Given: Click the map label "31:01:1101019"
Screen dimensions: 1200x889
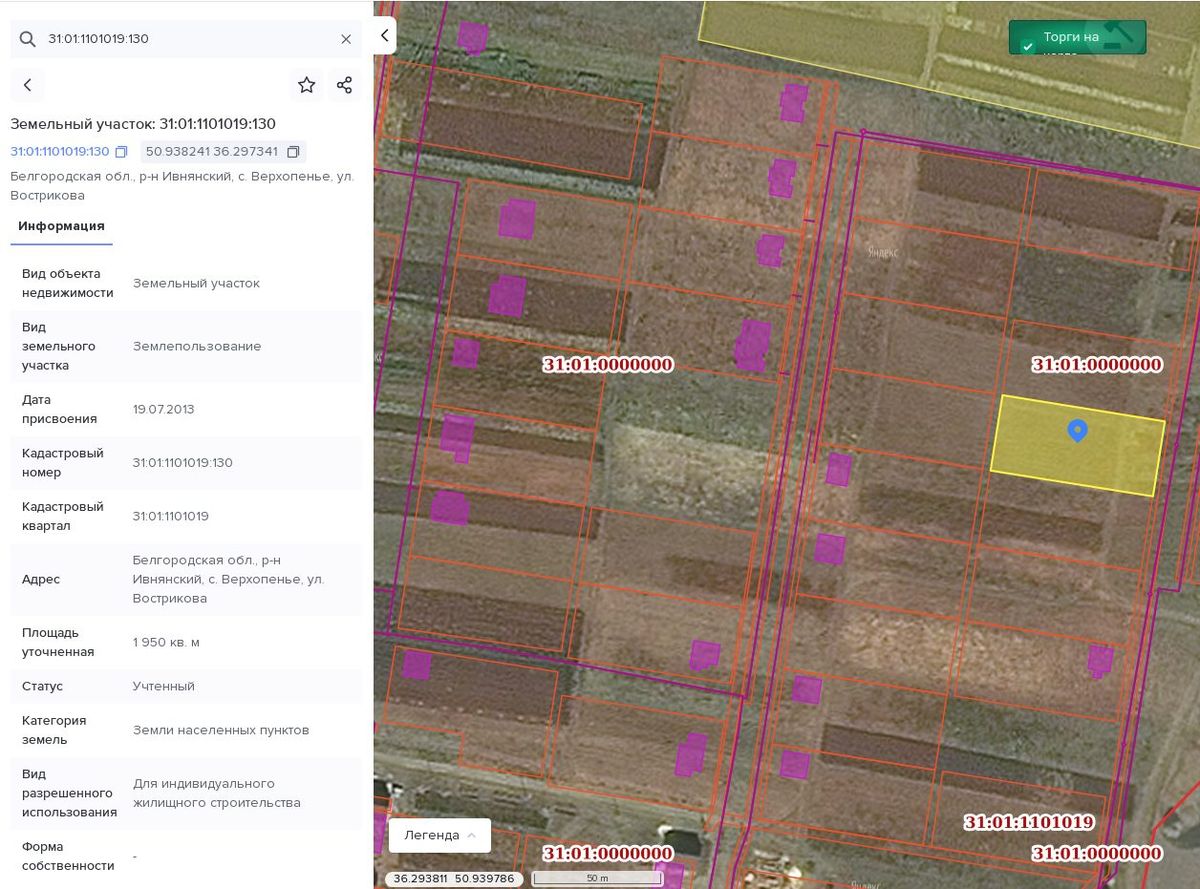Looking at the screenshot, I should pos(1029,823).
